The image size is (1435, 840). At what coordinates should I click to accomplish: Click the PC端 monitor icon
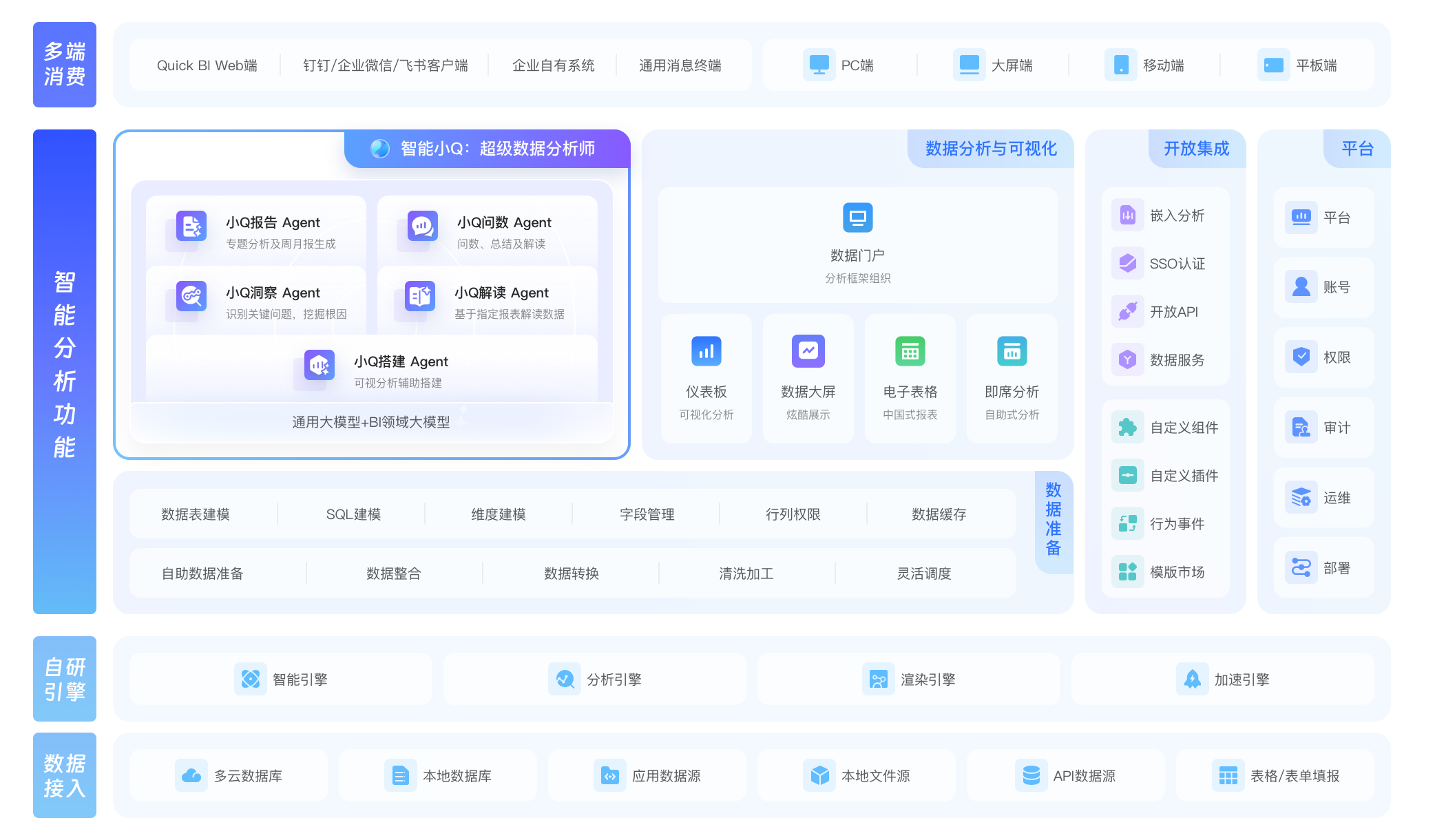coord(819,65)
